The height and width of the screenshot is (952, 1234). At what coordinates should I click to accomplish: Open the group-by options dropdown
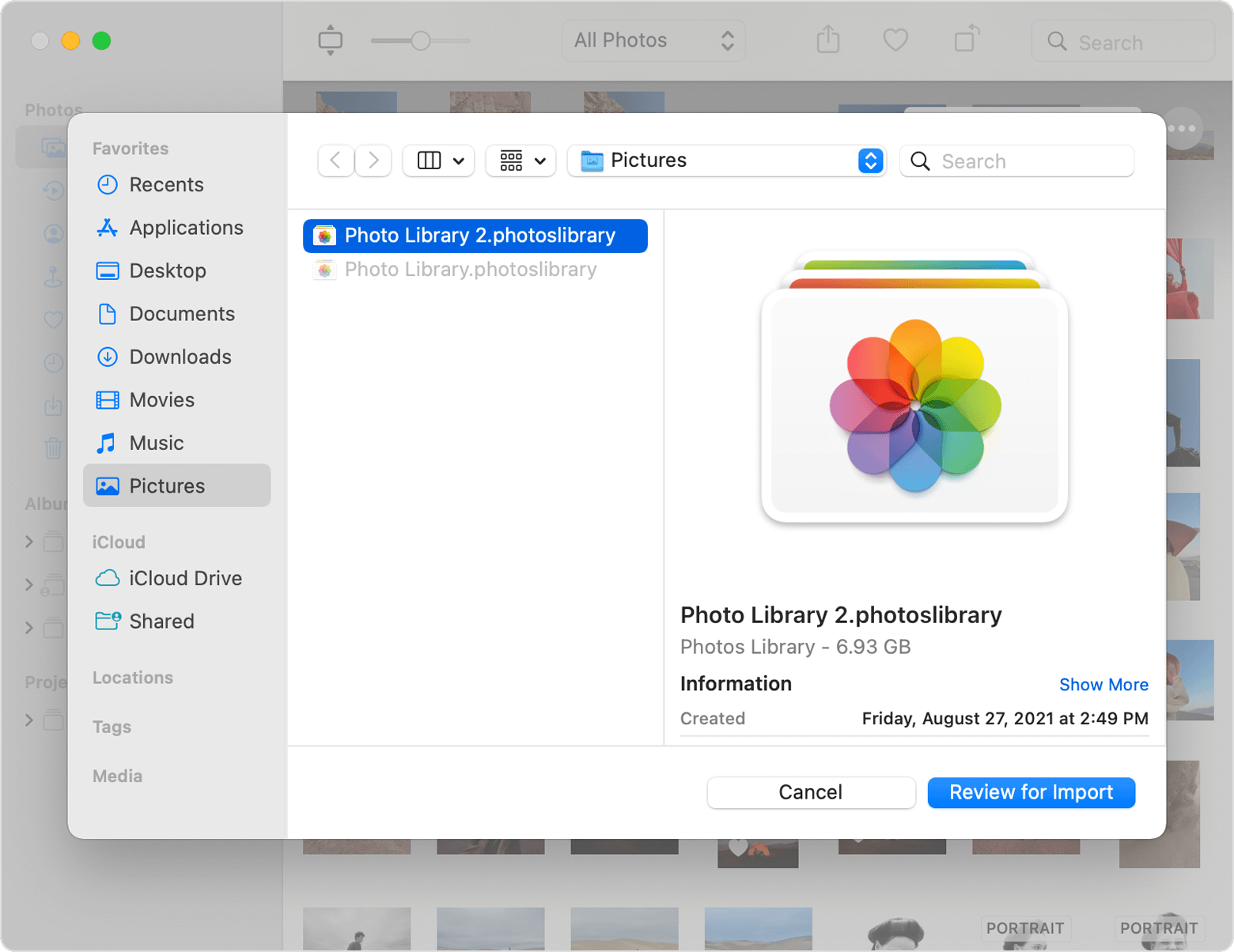[x=521, y=161]
